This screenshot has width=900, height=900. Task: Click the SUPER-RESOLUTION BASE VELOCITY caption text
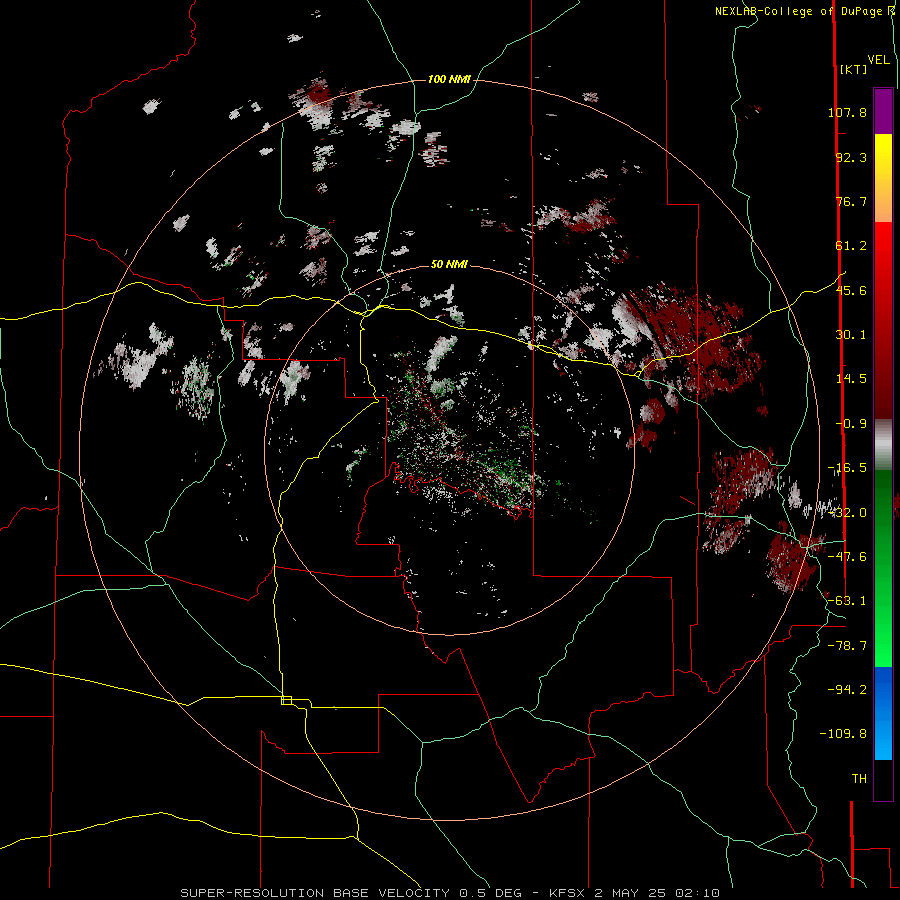(x=317, y=893)
